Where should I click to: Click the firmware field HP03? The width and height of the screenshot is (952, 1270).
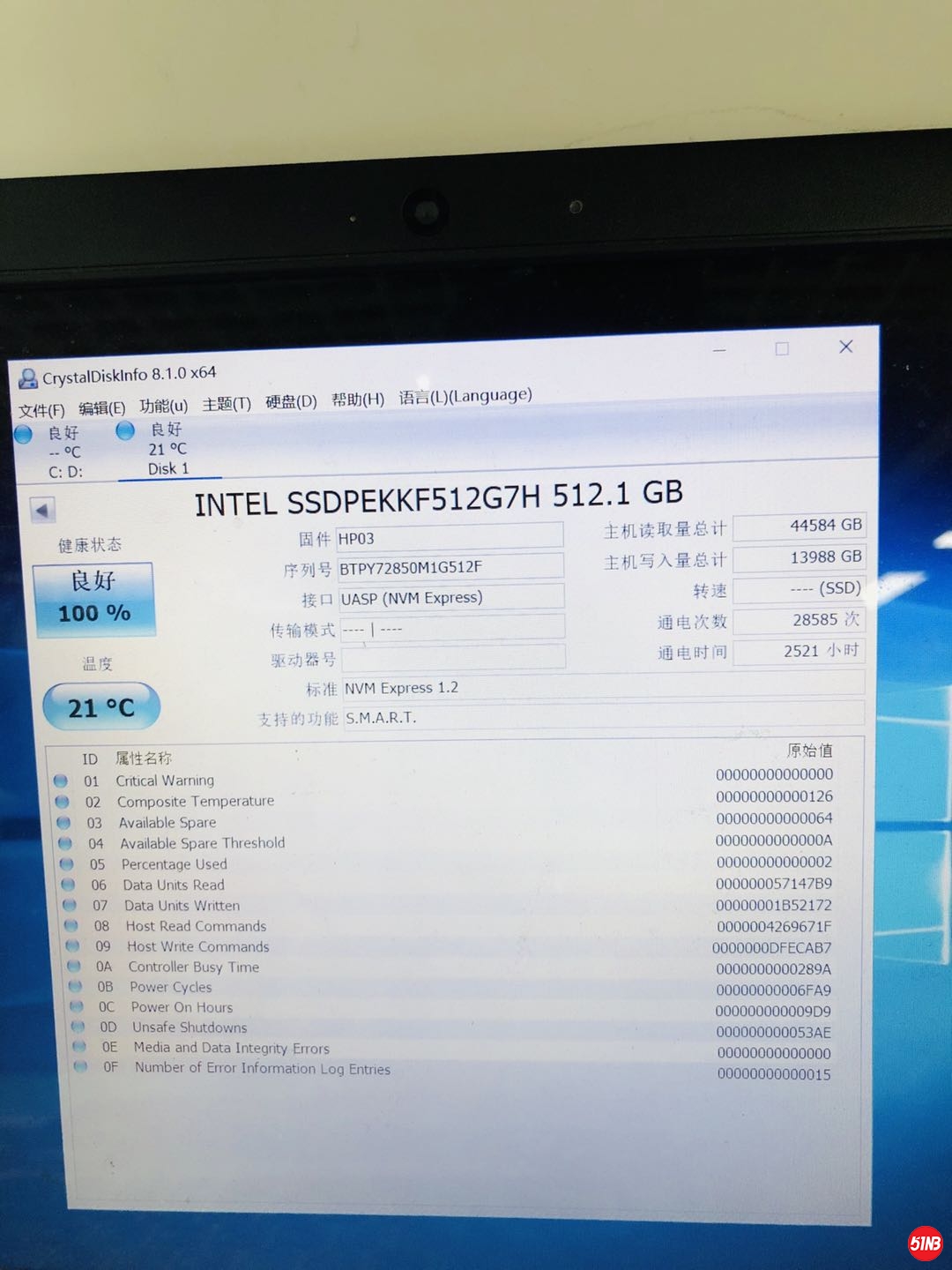click(450, 537)
